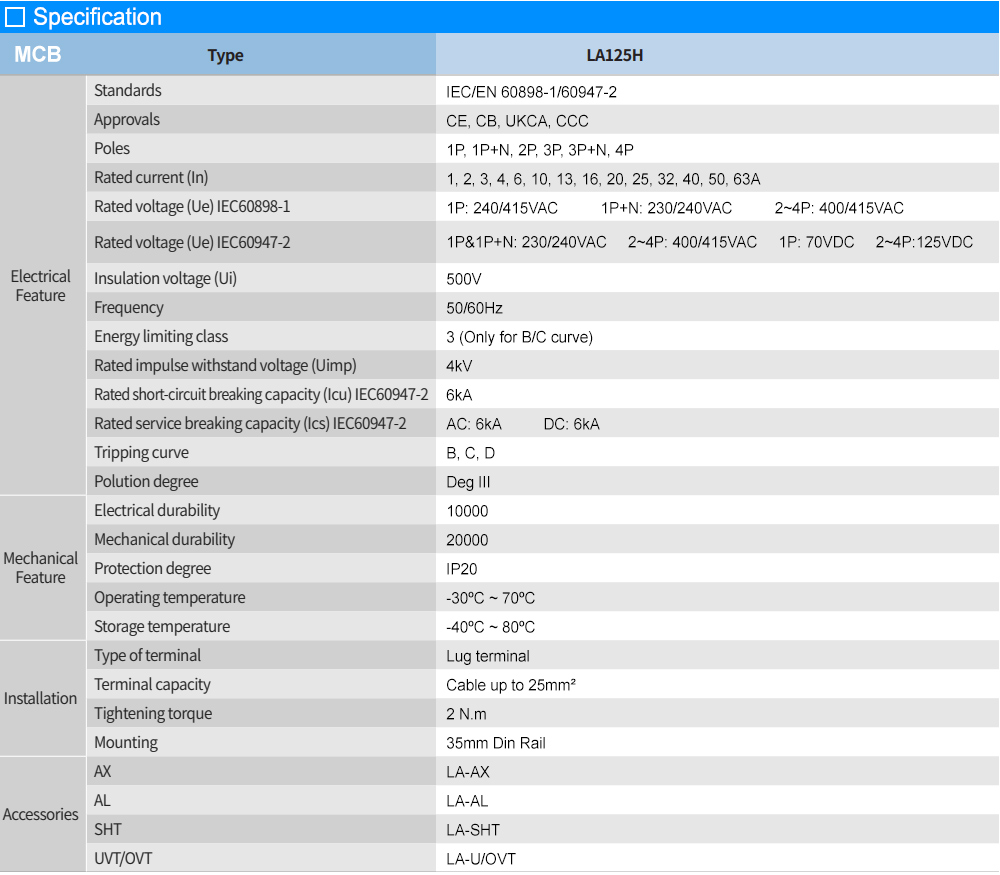1000x875 pixels.
Task: Click the Installation category cell
Action: coord(41,699)
